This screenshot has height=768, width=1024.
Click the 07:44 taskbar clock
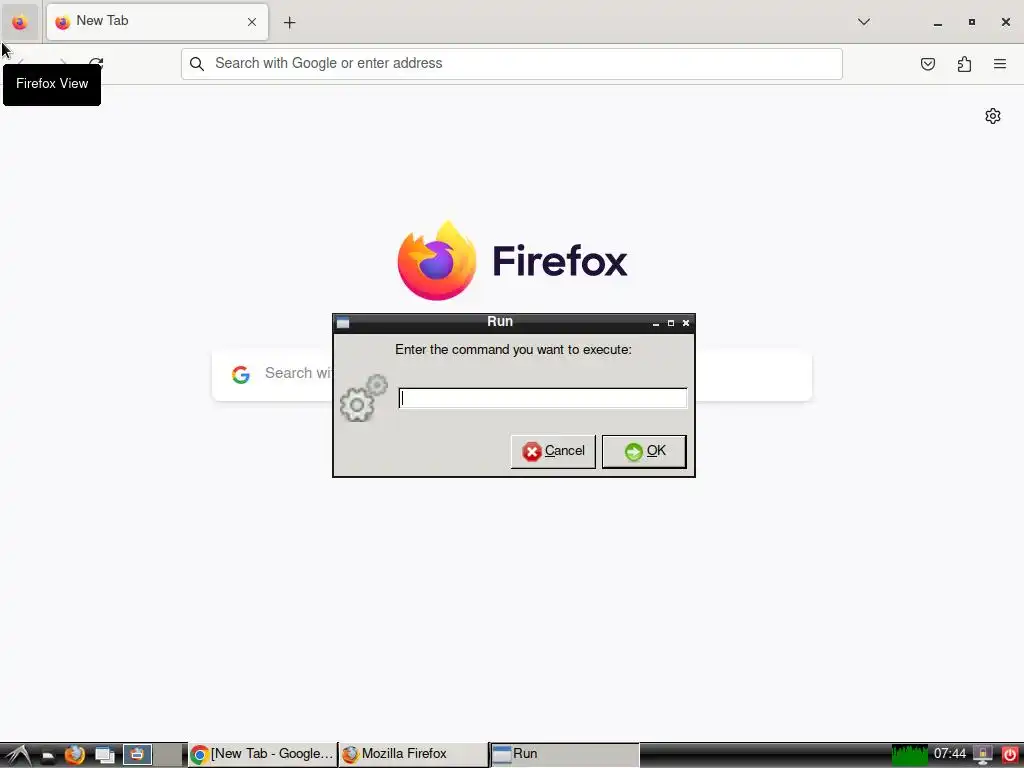(950, 754)
